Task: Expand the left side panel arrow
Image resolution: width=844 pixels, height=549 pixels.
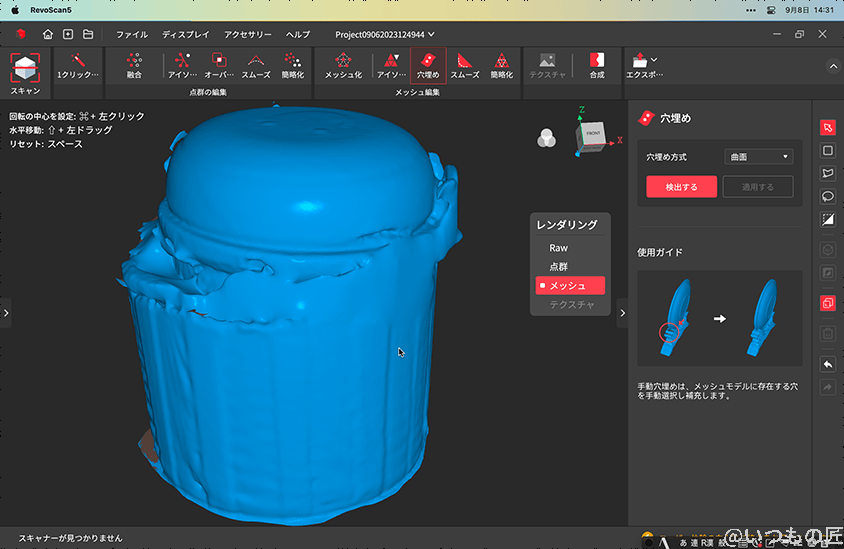Action: pyautogui.click(x=6, y=313)
